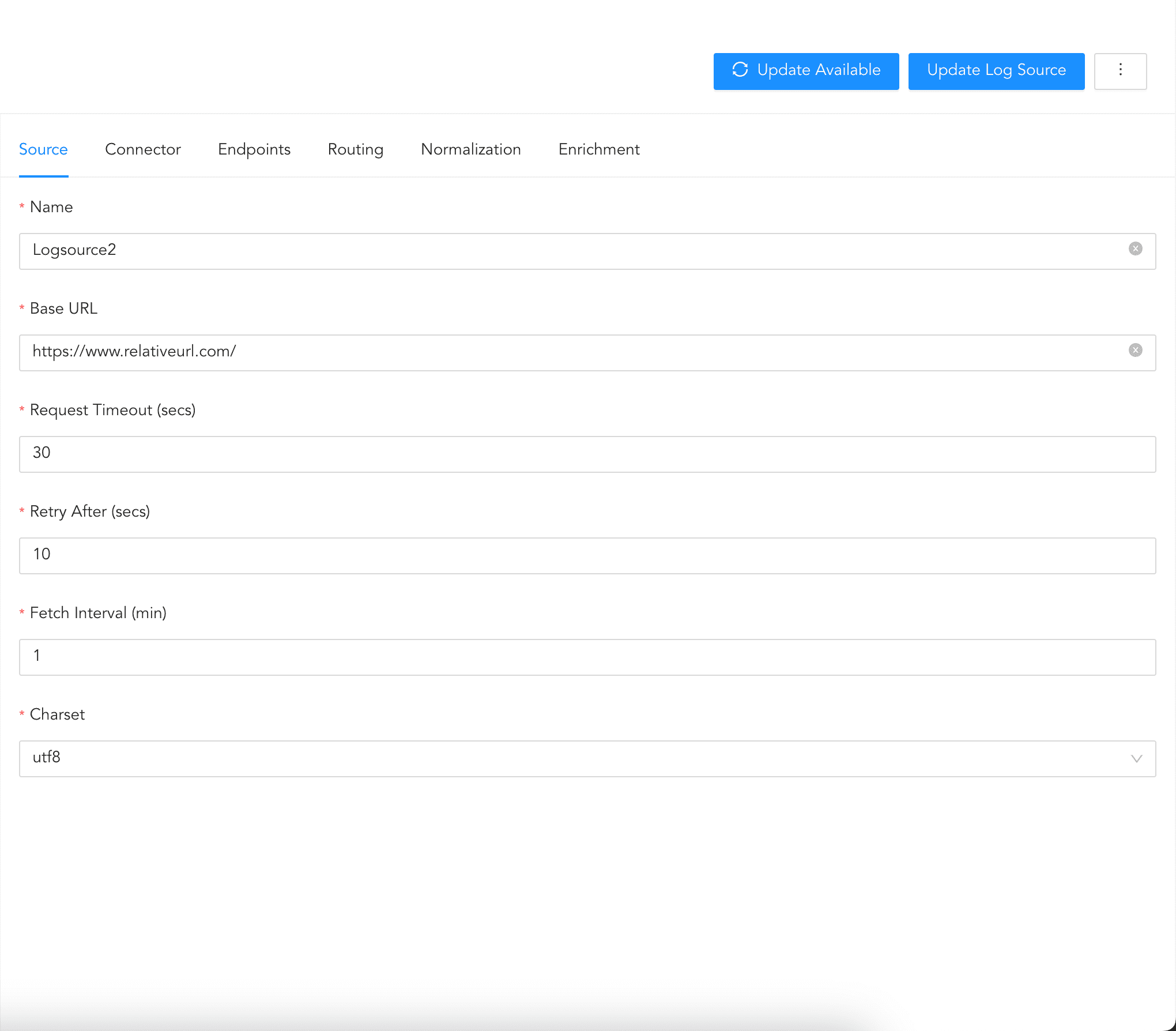Switch to the Connector tab
This screenshot has height=1031, width=1176.
142,149
